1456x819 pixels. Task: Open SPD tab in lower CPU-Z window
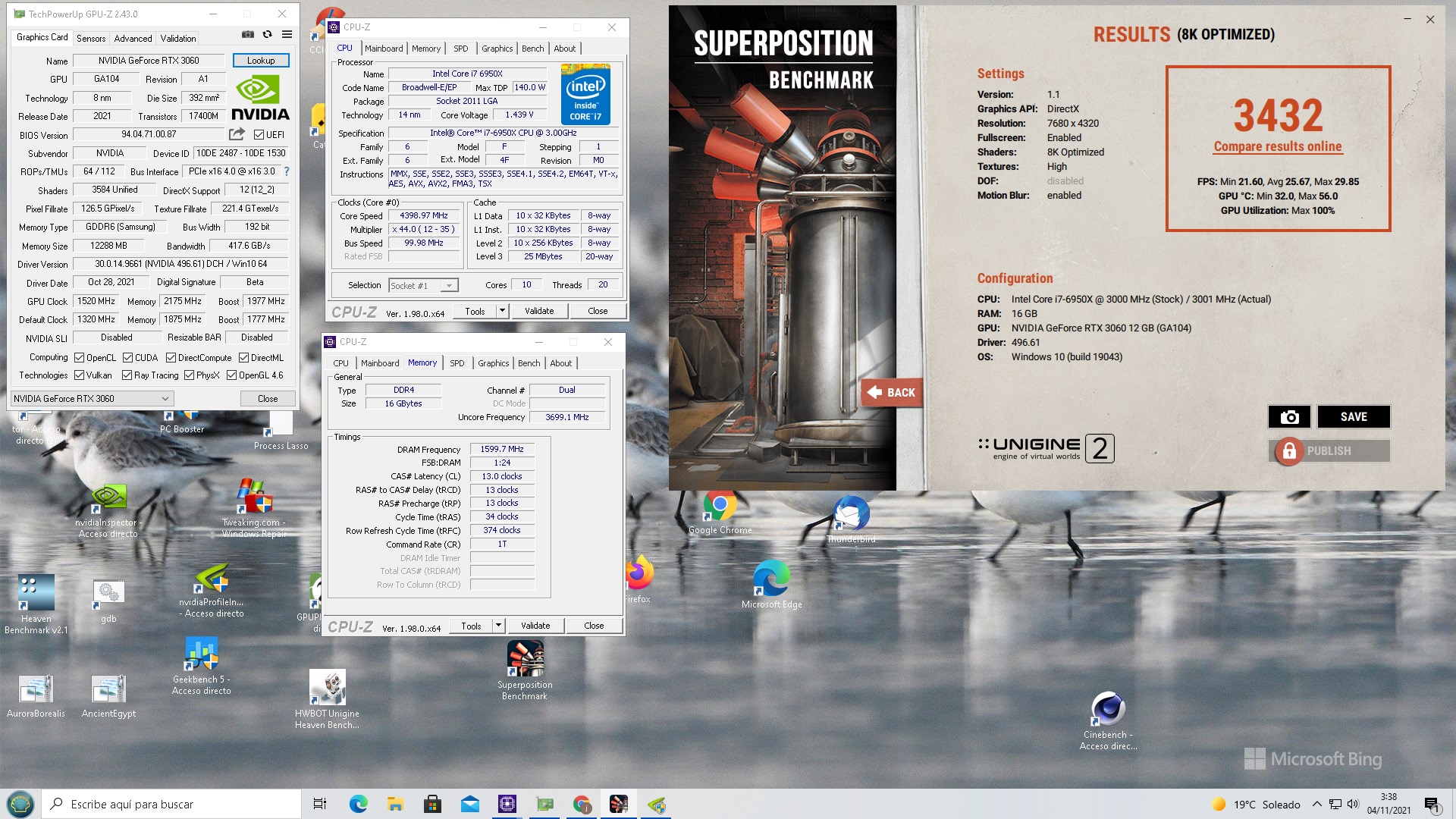pyautogui.click(x=457, y=363)
